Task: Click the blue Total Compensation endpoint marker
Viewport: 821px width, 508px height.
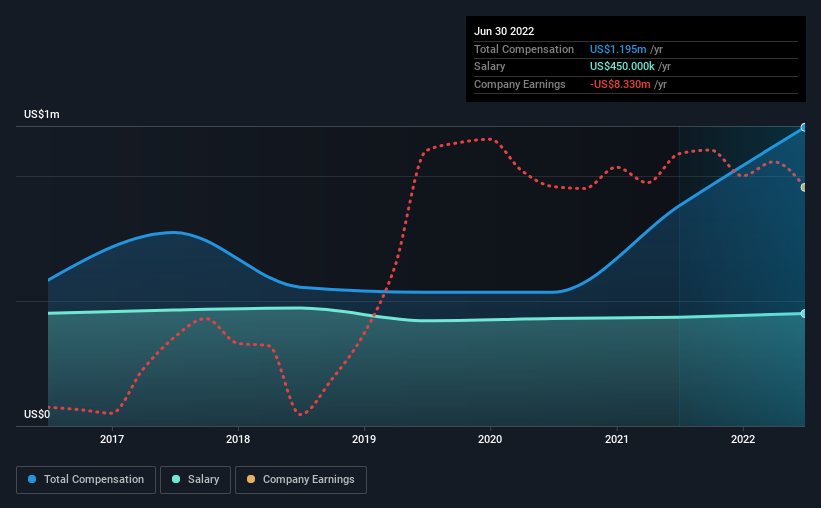Action: 804,127
